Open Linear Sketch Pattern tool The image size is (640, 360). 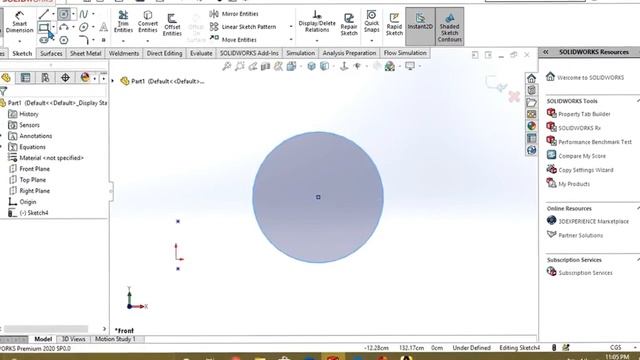click(243, 27)
